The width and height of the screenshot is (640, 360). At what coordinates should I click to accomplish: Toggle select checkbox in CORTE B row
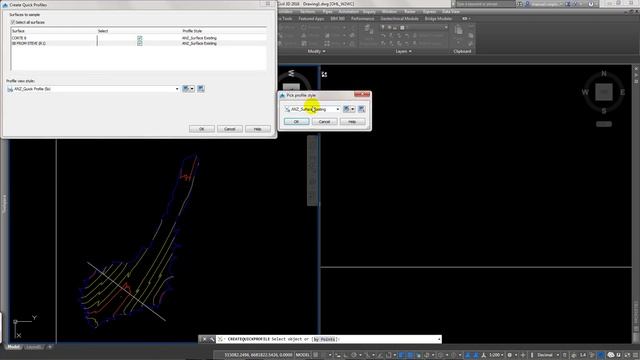pyautogui.click(x=140, y=38)
